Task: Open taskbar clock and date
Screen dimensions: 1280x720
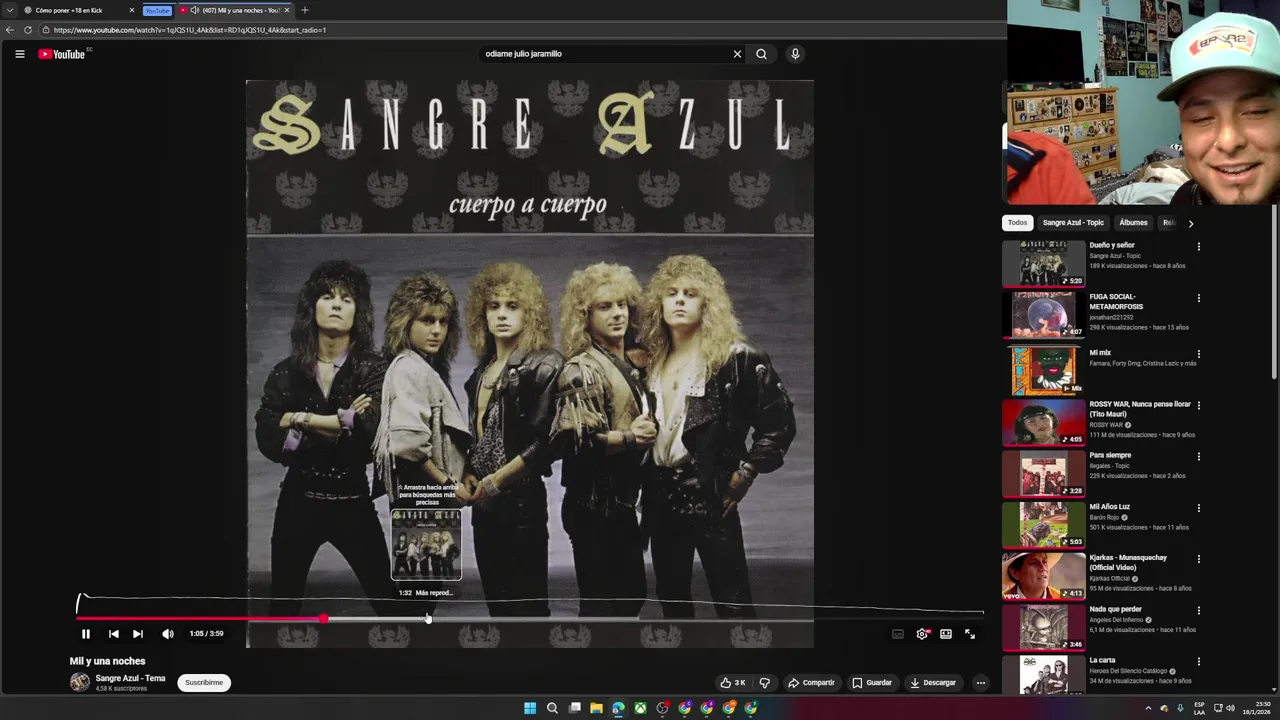Action: tap(1258, 708)
